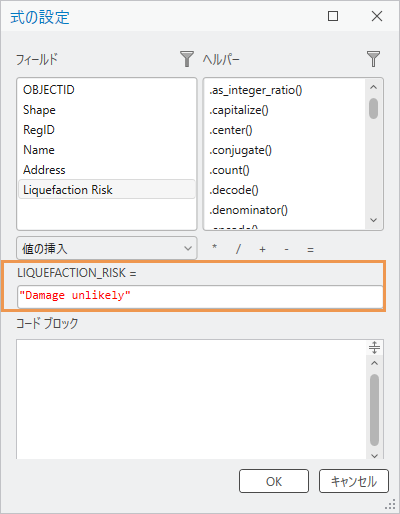The width and height of the screenshot is (400, 514).
Task: Click the Helpers list filter icon
Action: tap(373, 59)
